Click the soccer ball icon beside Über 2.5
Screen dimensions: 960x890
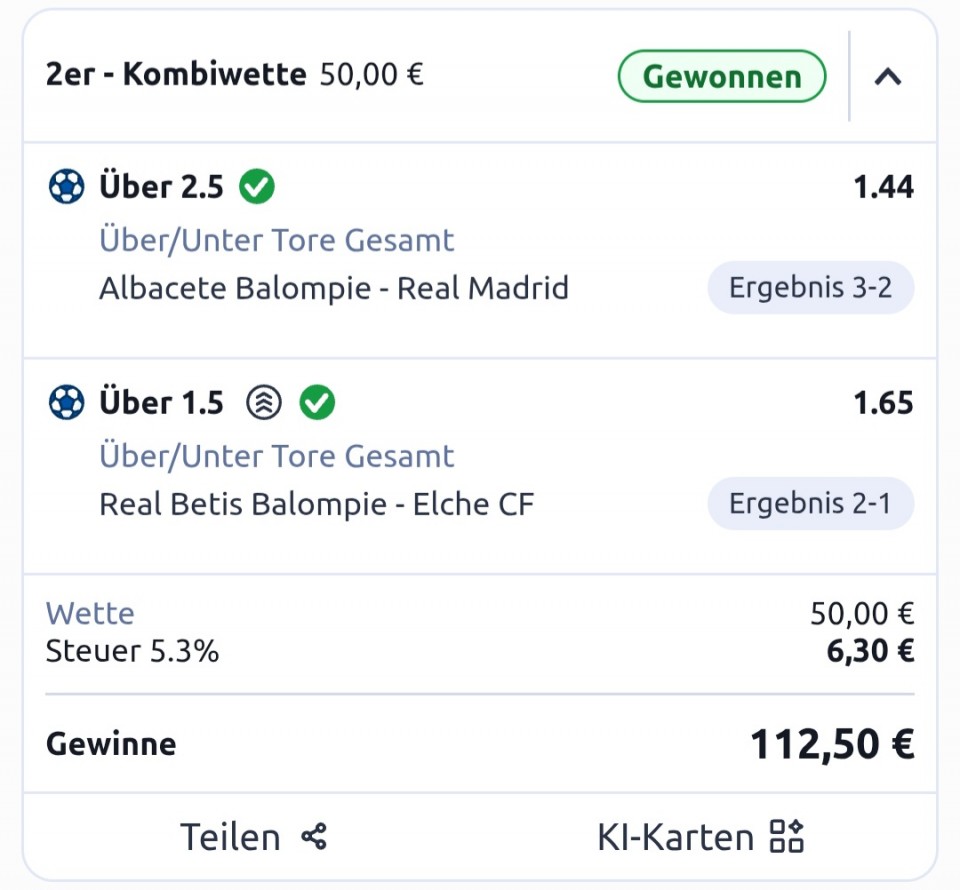[66, 187]
